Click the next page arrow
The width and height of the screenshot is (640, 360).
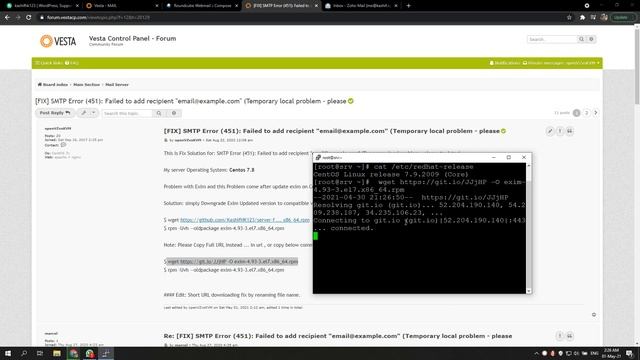pyautogui.click(x=596, y=113)
